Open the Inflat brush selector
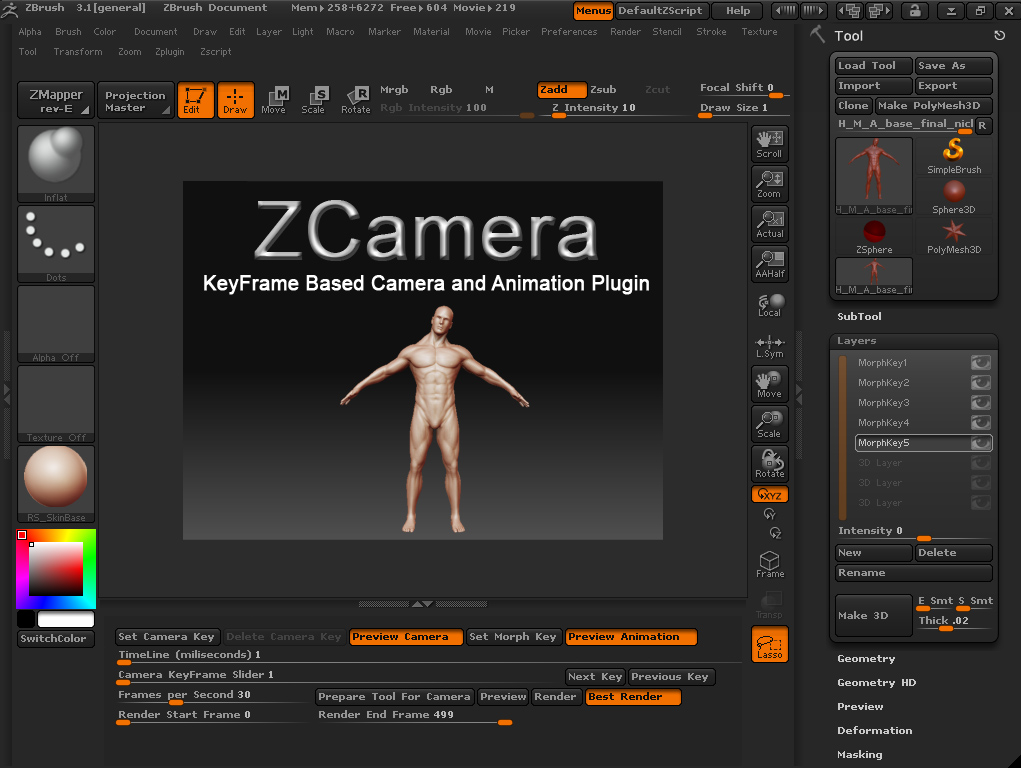Screen dimensions: 1021x768 [56, 164]
